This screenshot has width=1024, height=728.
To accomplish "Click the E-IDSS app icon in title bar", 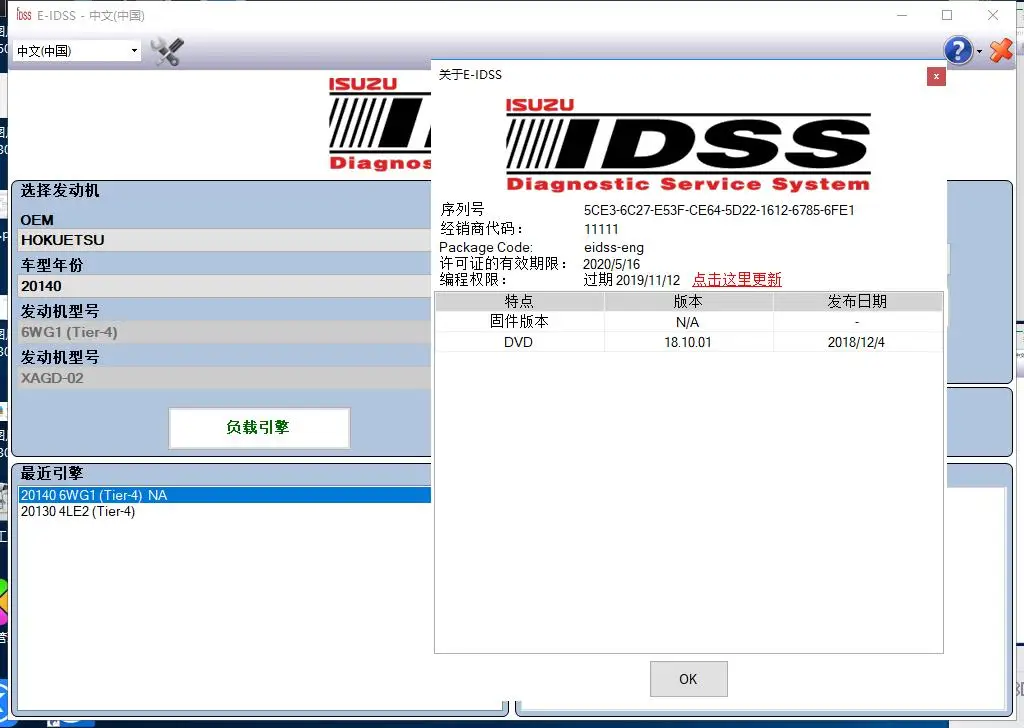I will click(x=24, y=14).
